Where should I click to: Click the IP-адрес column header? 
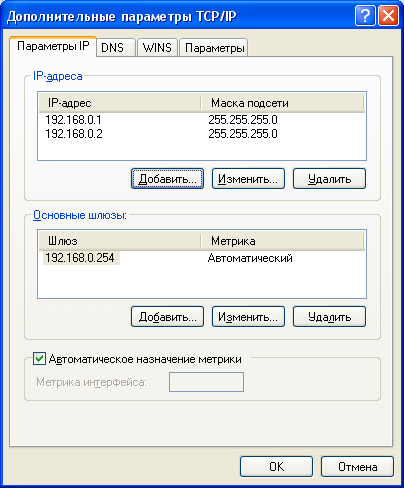pos(120,103)
